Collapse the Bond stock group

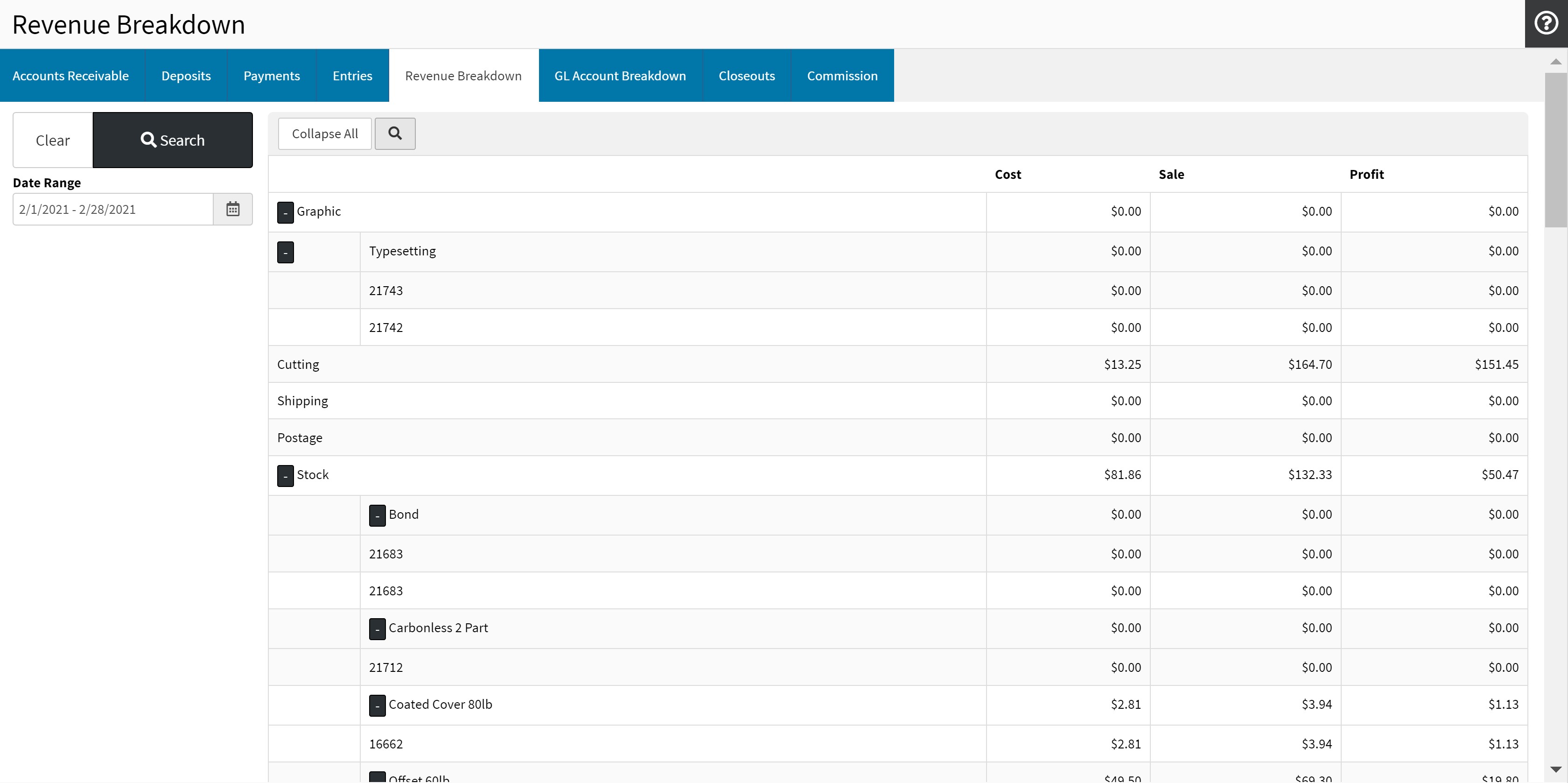(378, 516)
